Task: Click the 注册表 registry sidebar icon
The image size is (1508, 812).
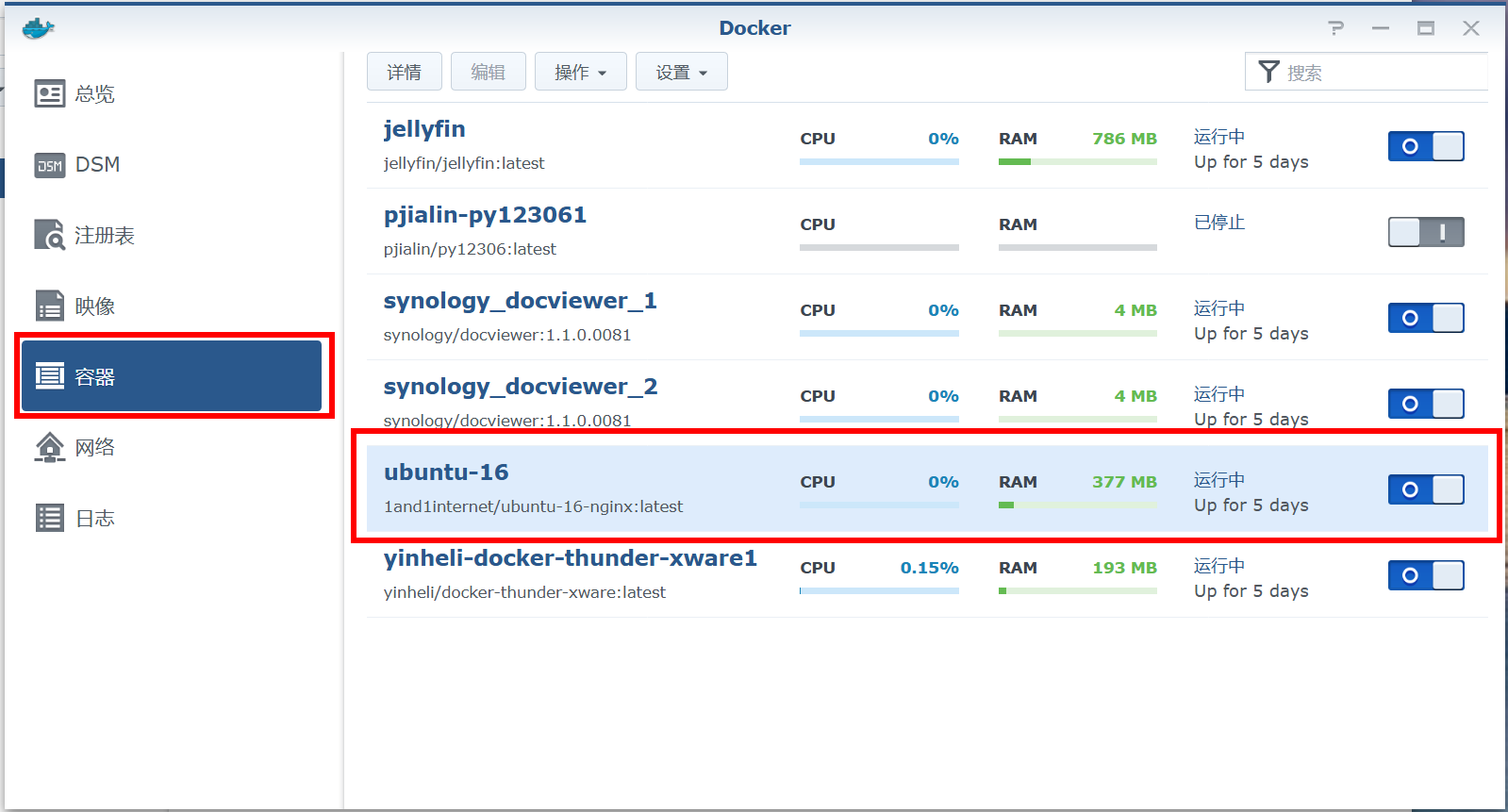Action: [50, 235]
